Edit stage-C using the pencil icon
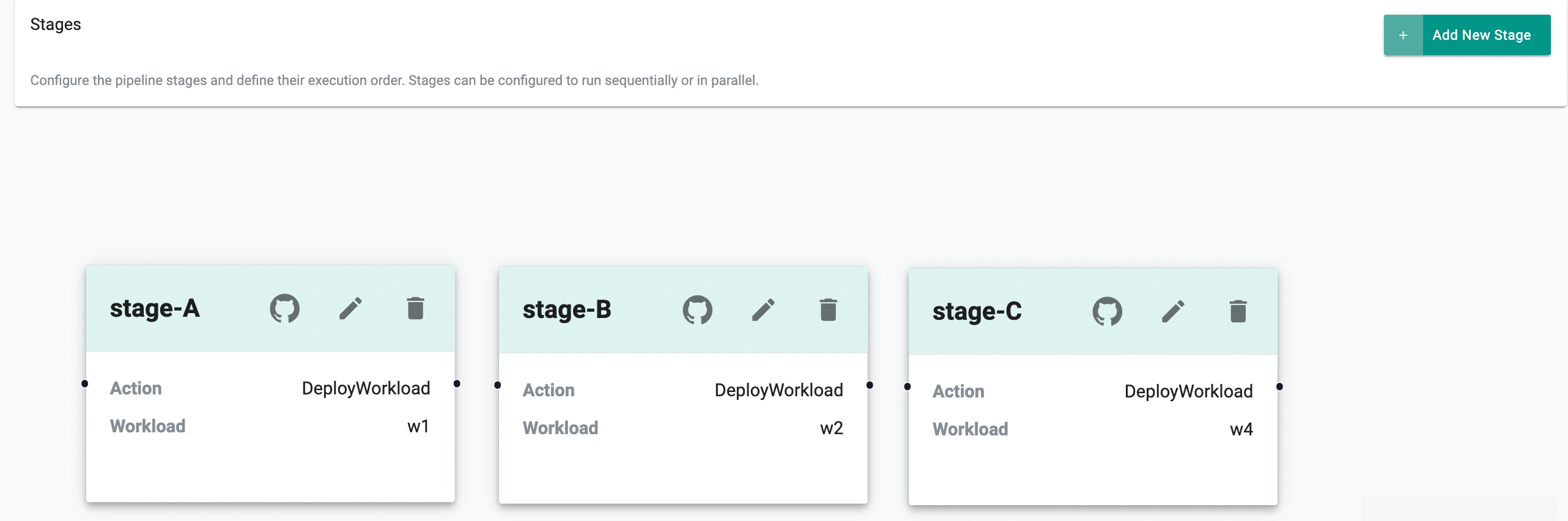The height and width of the screenshot is (521, 1568). click(1173, 311)
